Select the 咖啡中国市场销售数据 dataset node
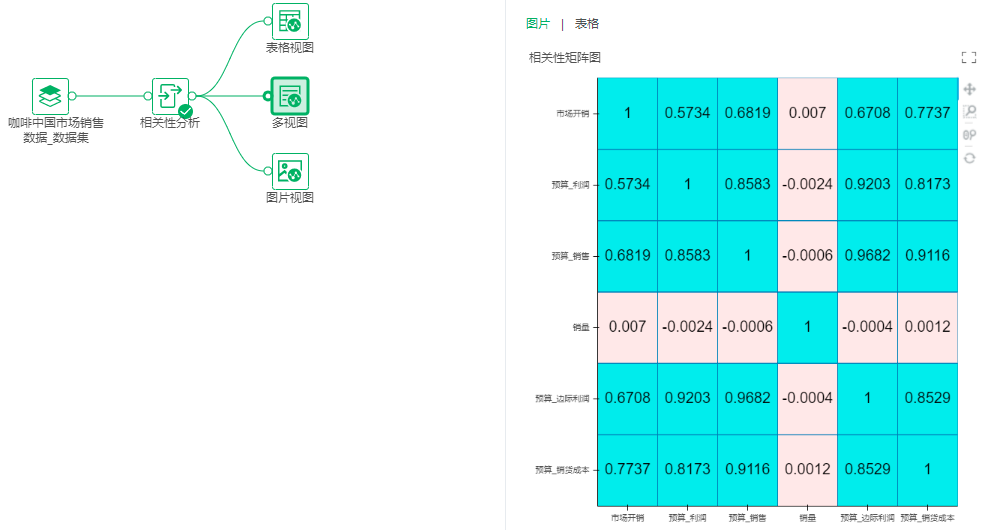This screenshot has width=992, height=530. 50,97
